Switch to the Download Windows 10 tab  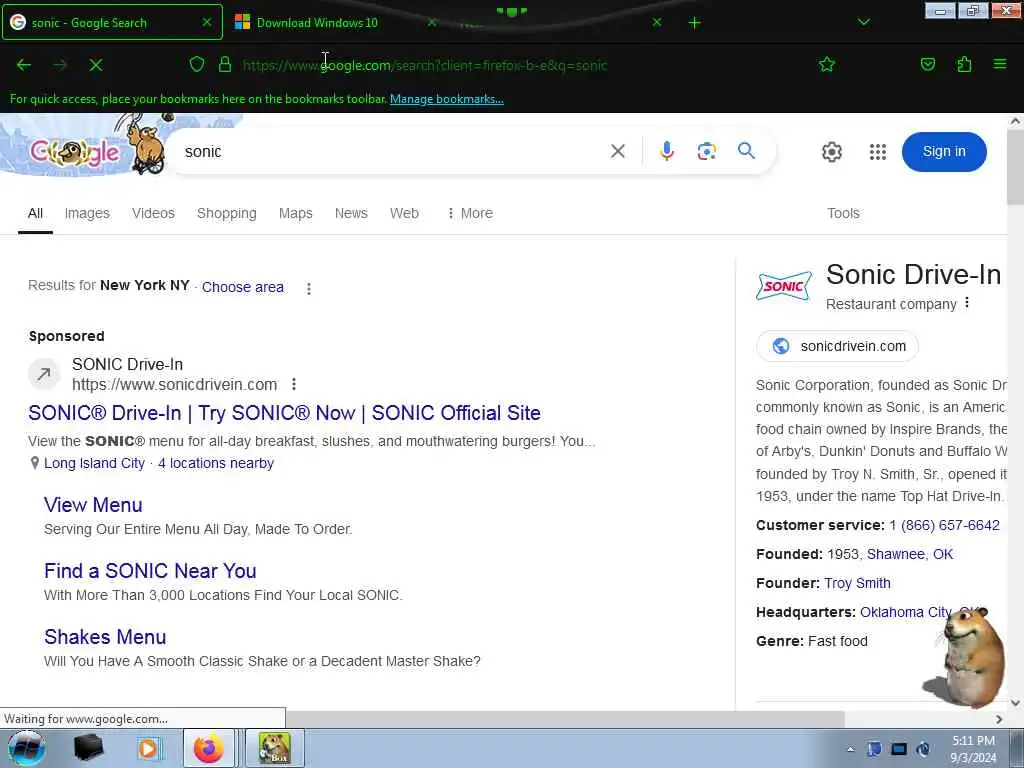click(x=317, y=23)
